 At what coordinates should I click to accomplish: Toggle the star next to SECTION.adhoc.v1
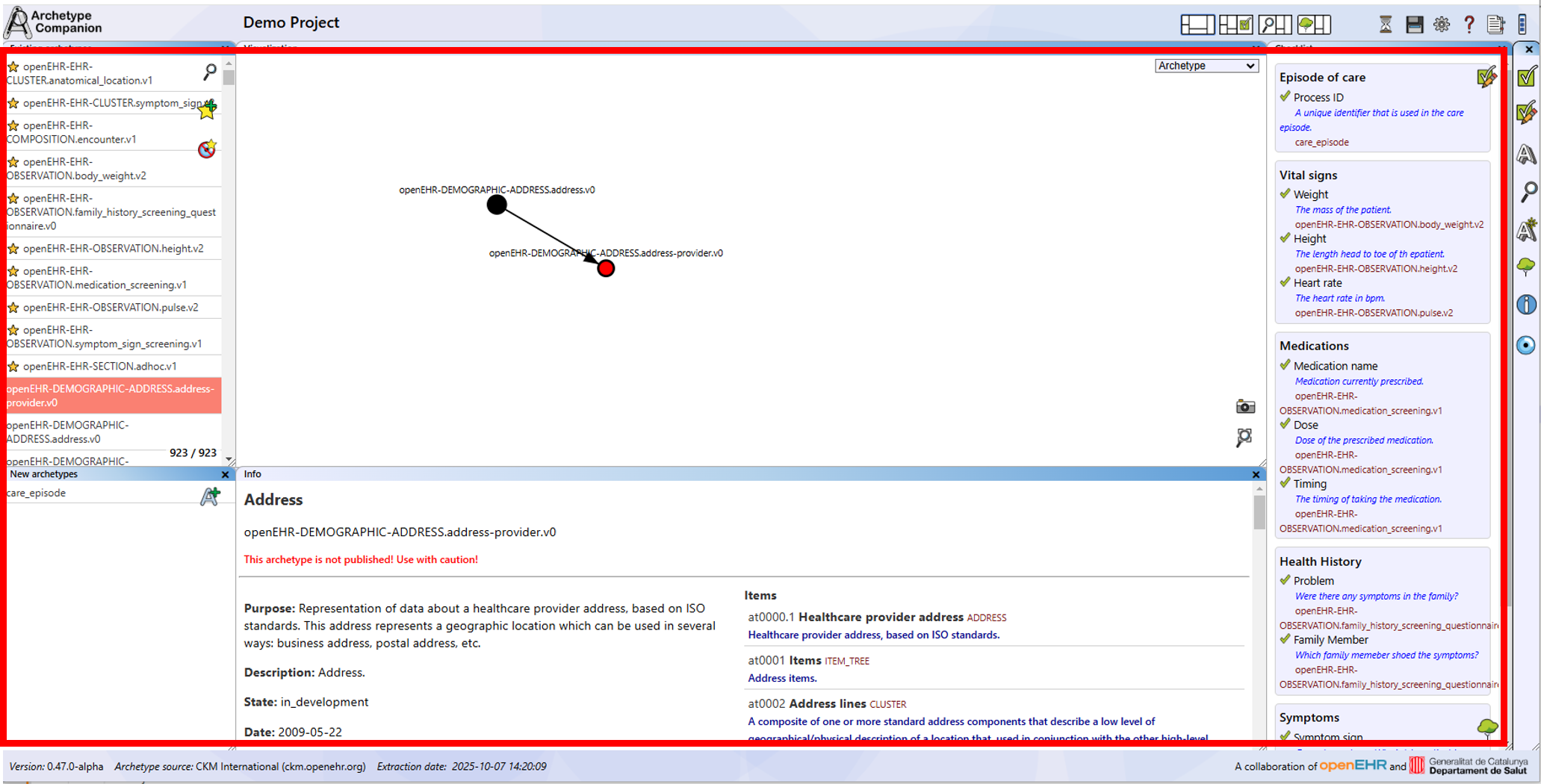(13, 367)
